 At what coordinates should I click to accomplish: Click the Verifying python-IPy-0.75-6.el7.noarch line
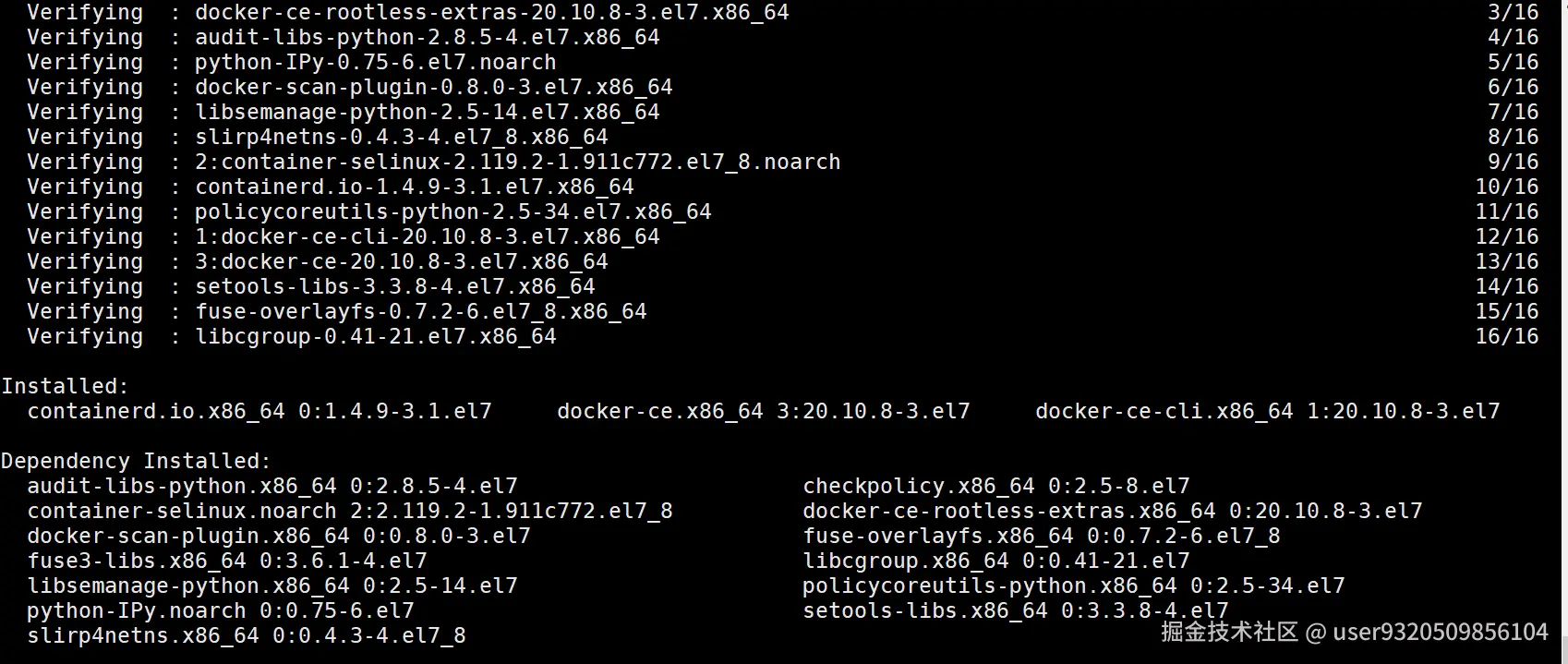375,62
